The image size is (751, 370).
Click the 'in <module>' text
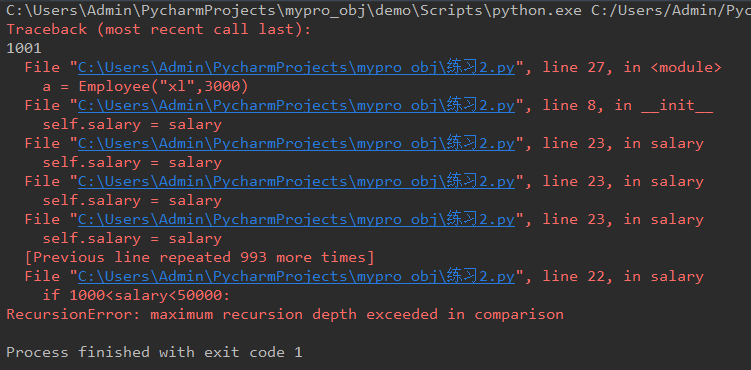(x=672, y=67)
